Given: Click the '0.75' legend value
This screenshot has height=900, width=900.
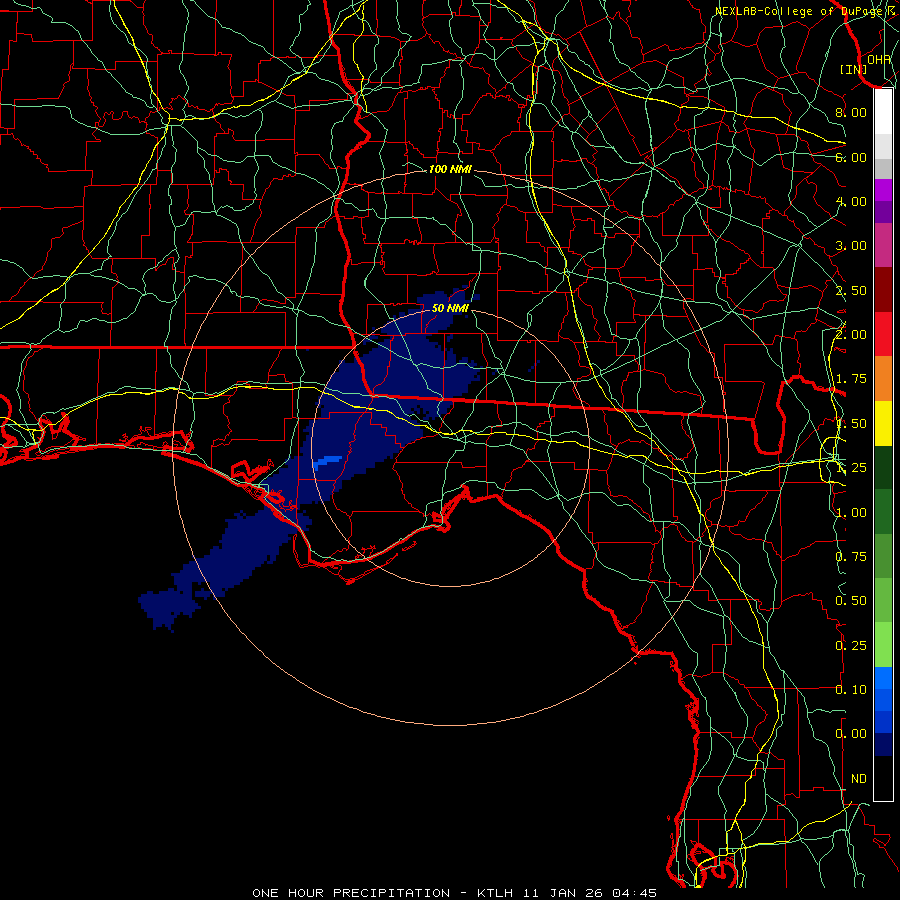Looking at the screenshot, I should (851, 557).
